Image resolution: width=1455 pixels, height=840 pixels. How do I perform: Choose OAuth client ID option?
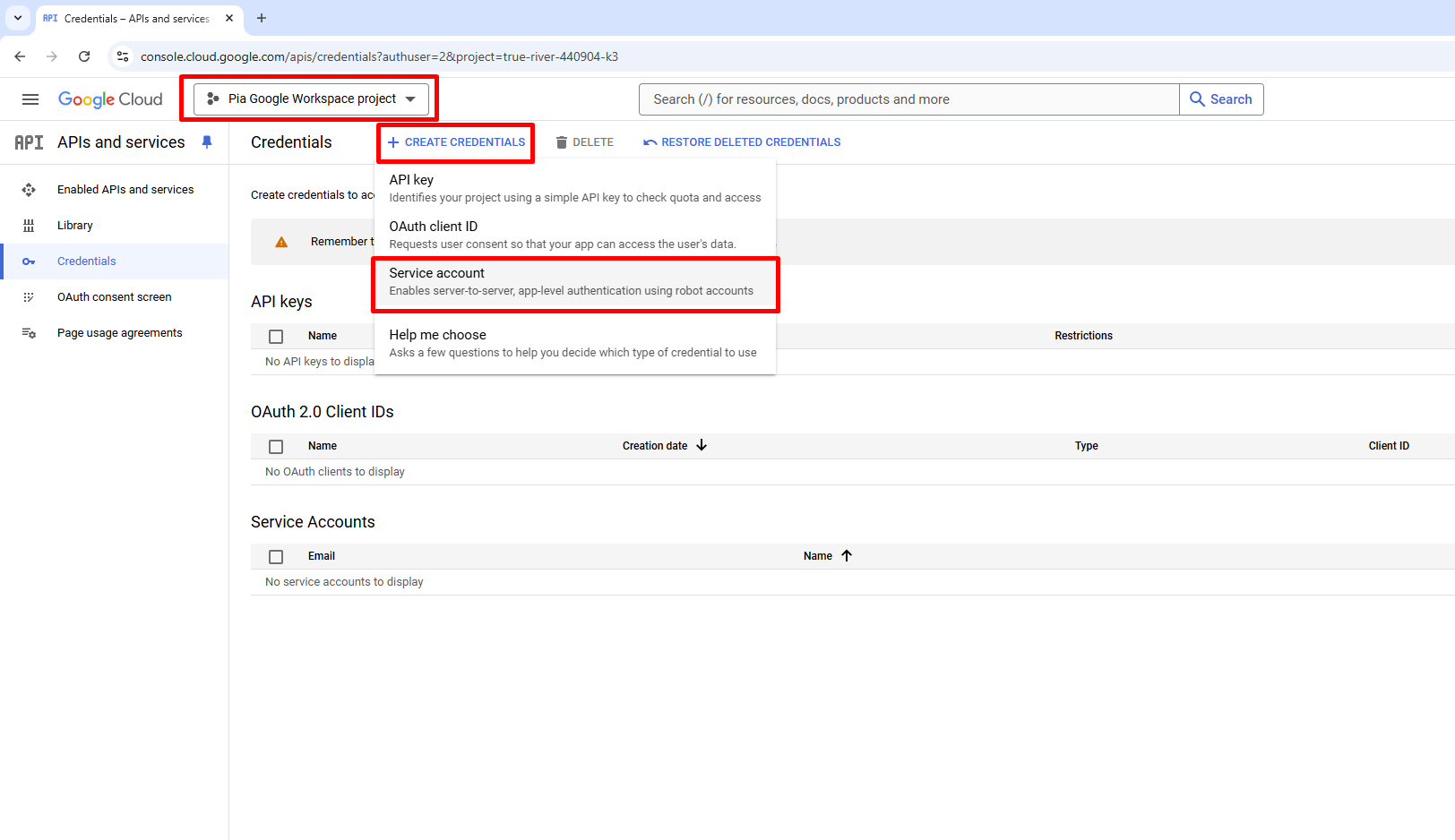coord(575,235)
